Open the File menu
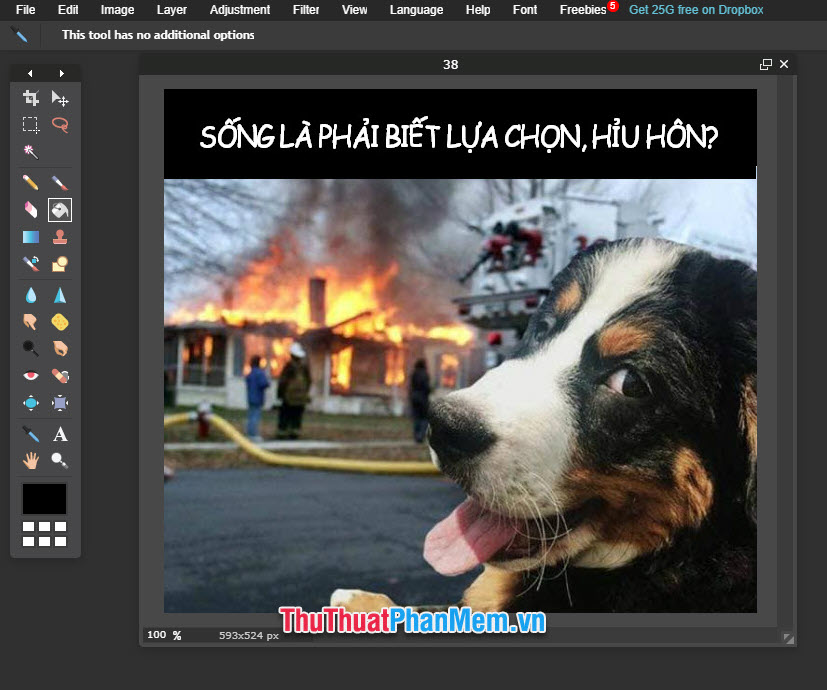This screenshot has width=827, height=690. tap(25, 9)
